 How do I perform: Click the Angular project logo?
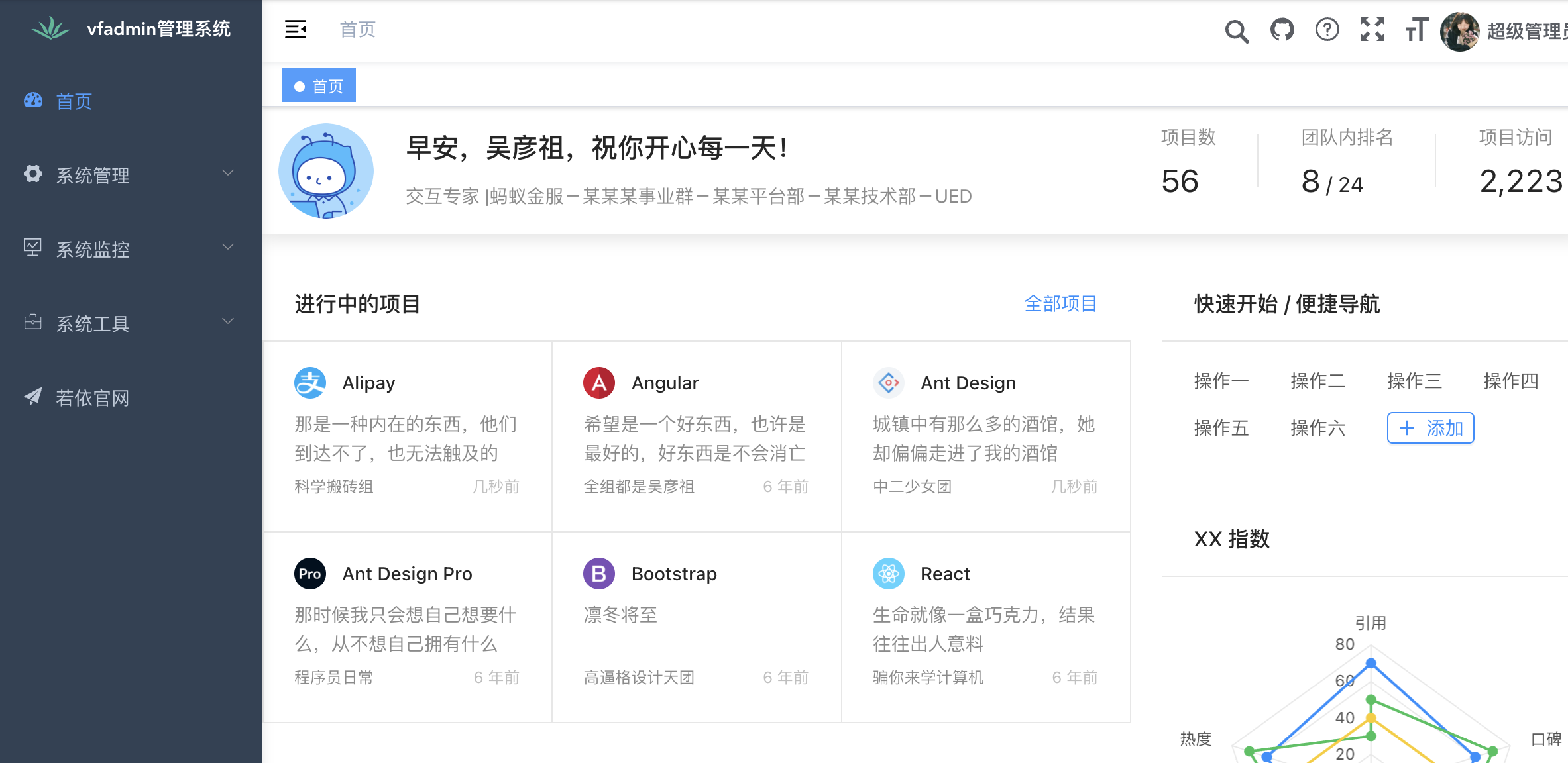(x=599, y=383)
